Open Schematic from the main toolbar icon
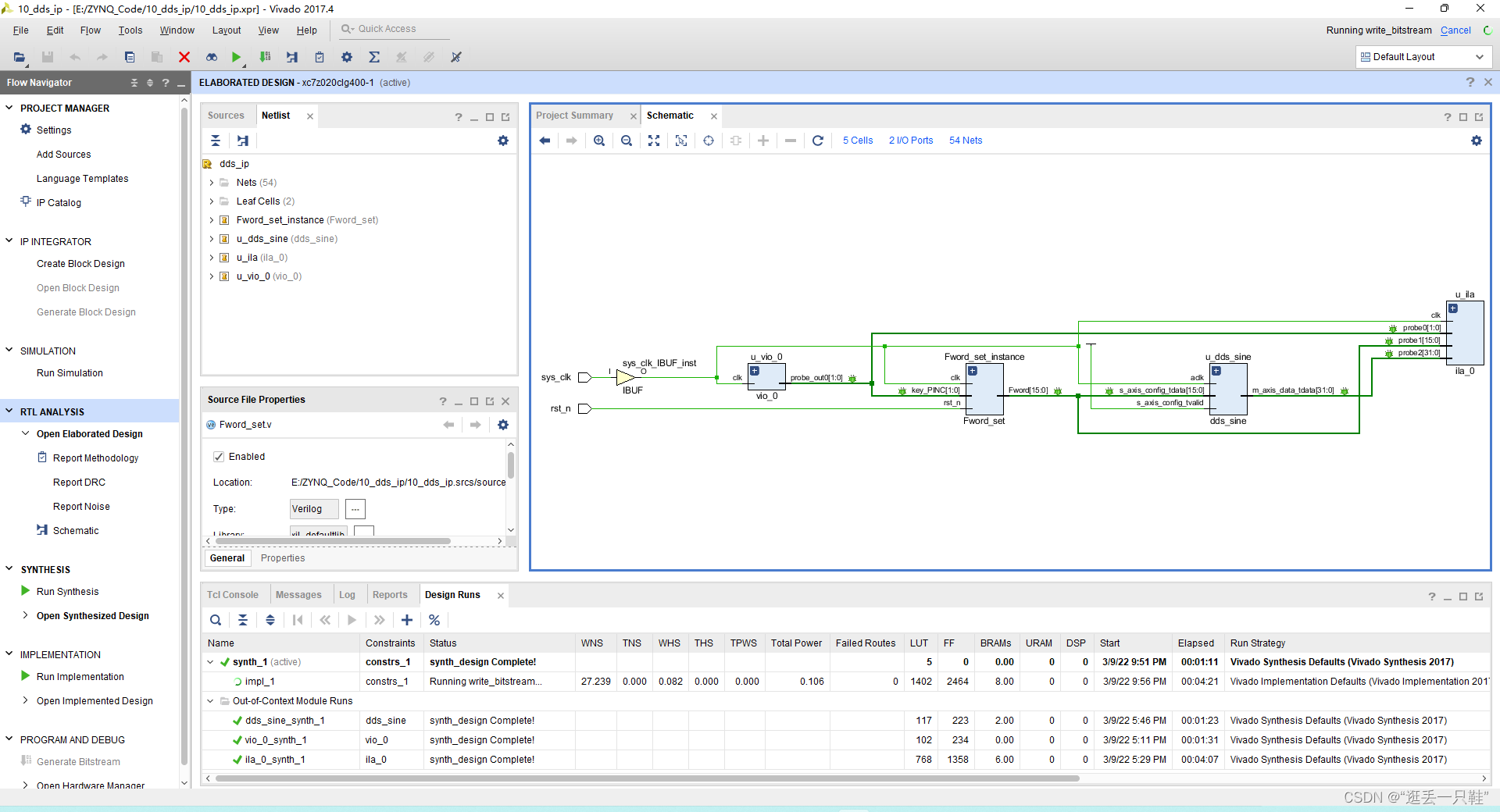1500x812 pixels. [292, 57]
